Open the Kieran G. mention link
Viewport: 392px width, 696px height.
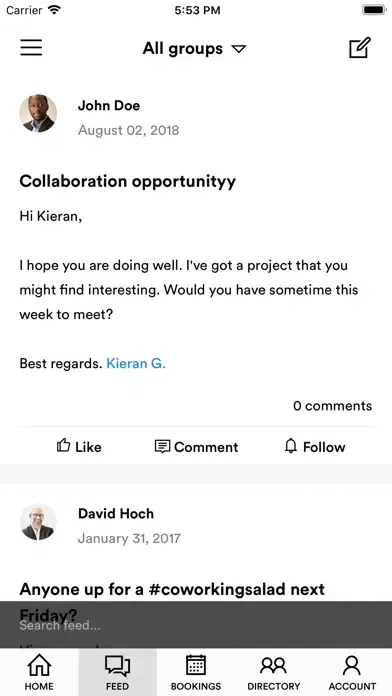[136, 364]
